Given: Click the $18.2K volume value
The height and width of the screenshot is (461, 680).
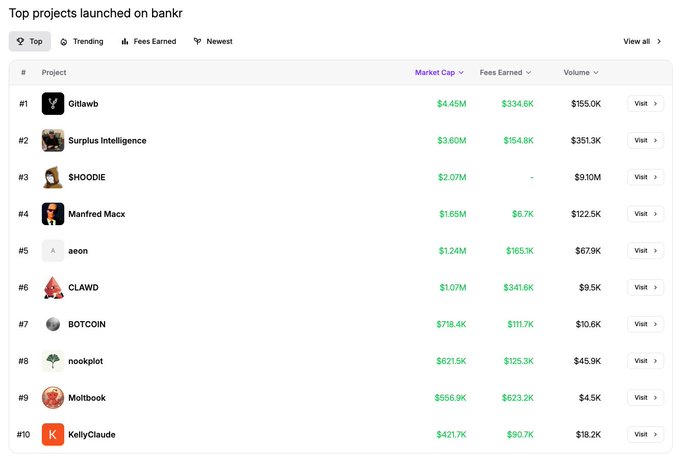Looking at the screenshot, I should point(588,435).
